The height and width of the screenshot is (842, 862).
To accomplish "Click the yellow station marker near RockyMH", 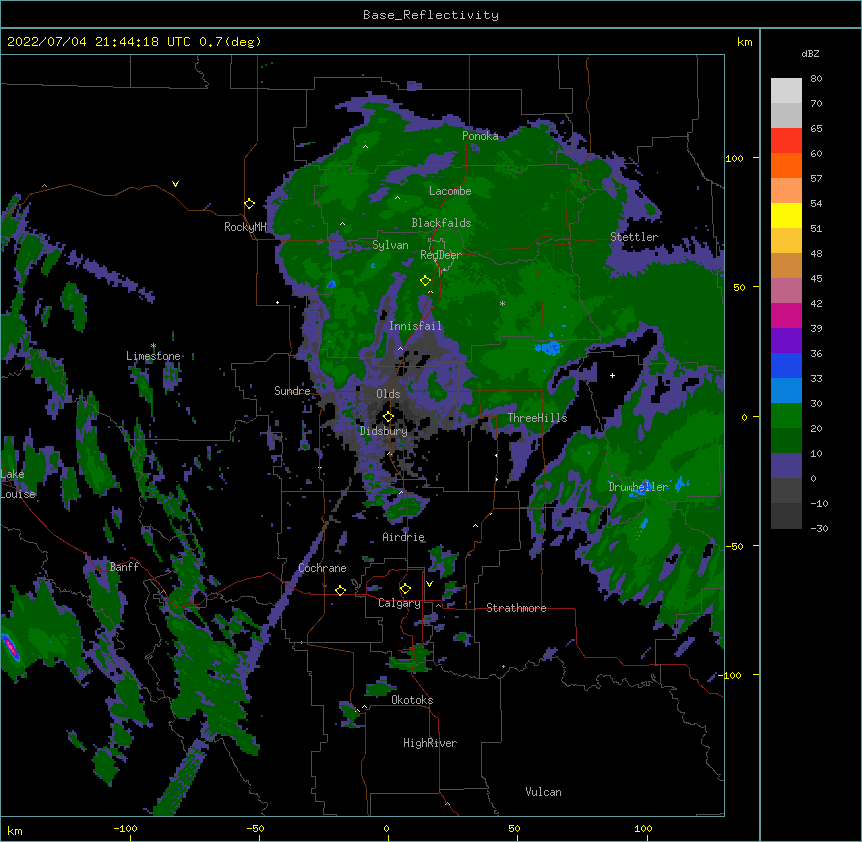I will click(250, 204).
